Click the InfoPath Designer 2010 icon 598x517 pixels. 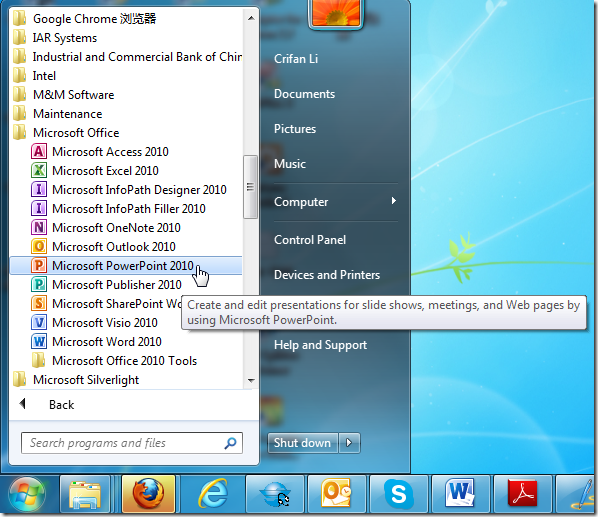(39, 189)
